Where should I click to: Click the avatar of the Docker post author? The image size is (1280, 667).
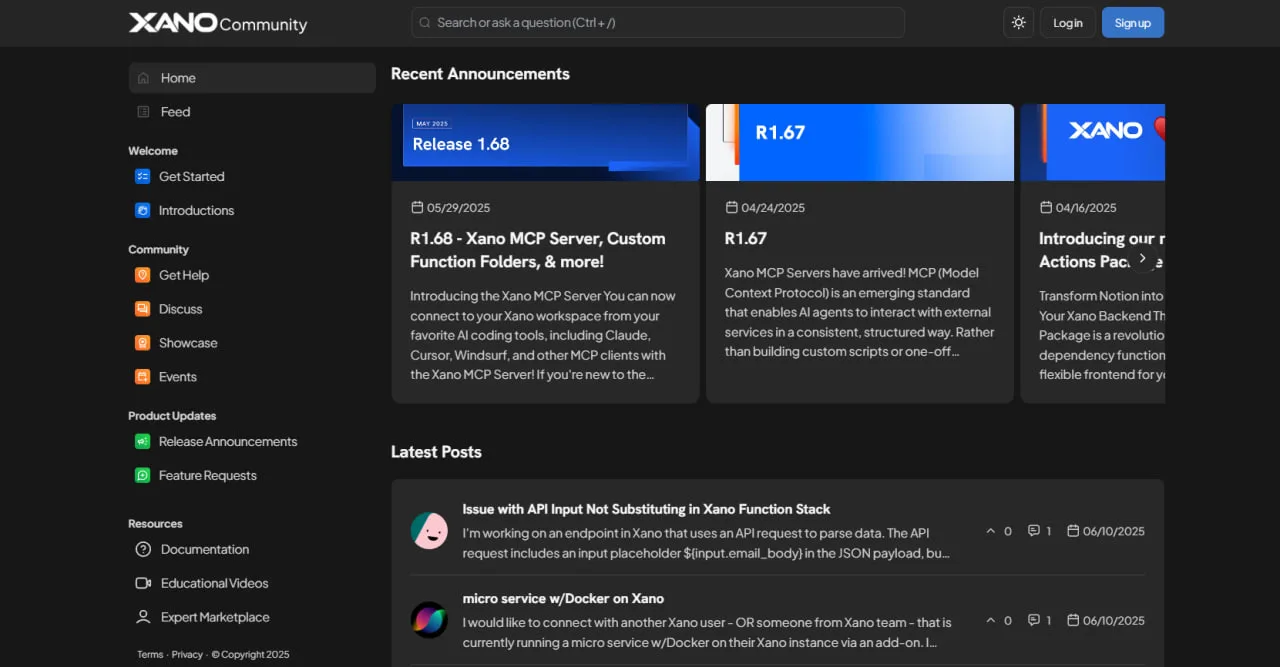[x=429, y=620]
